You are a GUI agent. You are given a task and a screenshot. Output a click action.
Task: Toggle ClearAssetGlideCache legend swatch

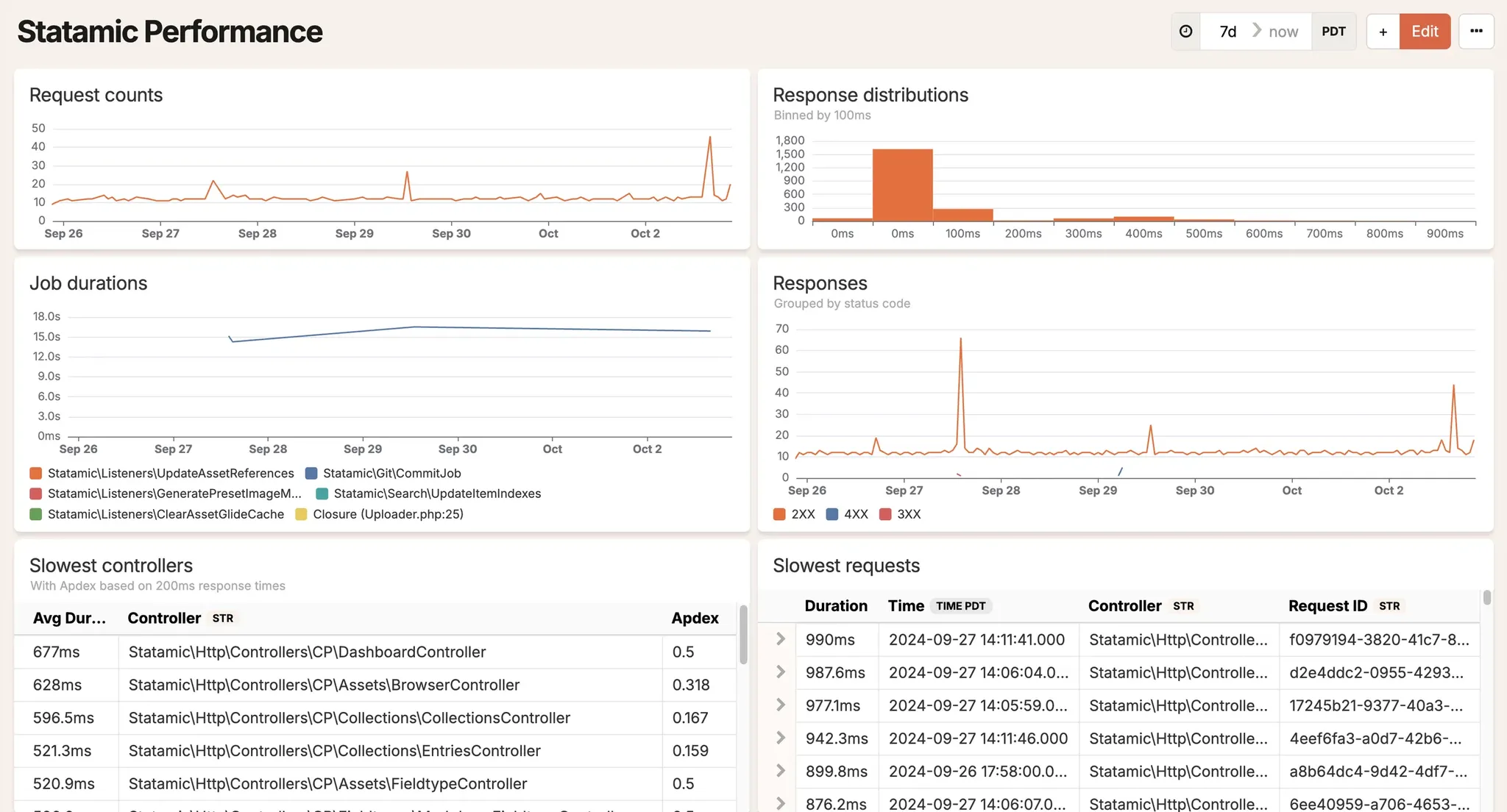tap(35, 514)
